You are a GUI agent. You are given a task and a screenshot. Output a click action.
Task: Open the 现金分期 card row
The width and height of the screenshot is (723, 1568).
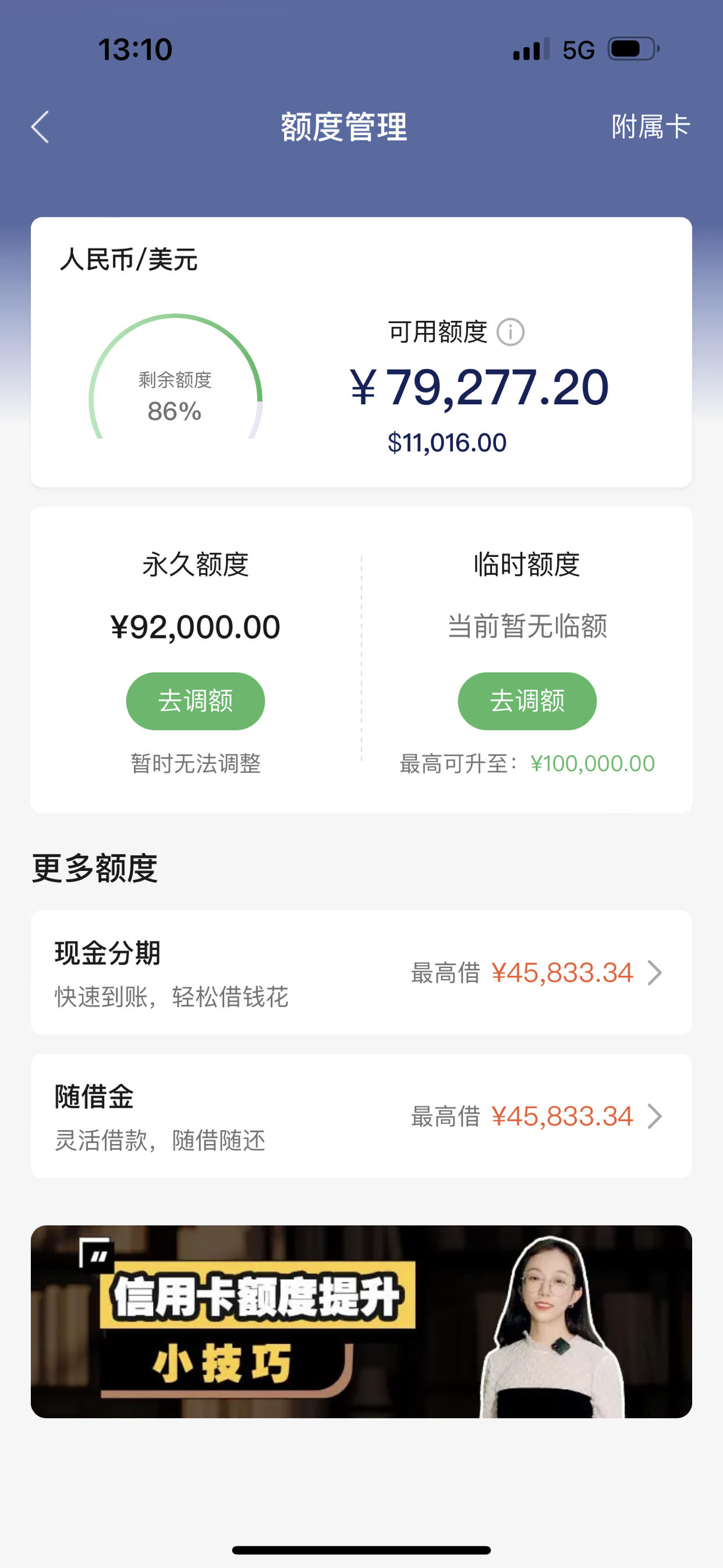(361, 972)
